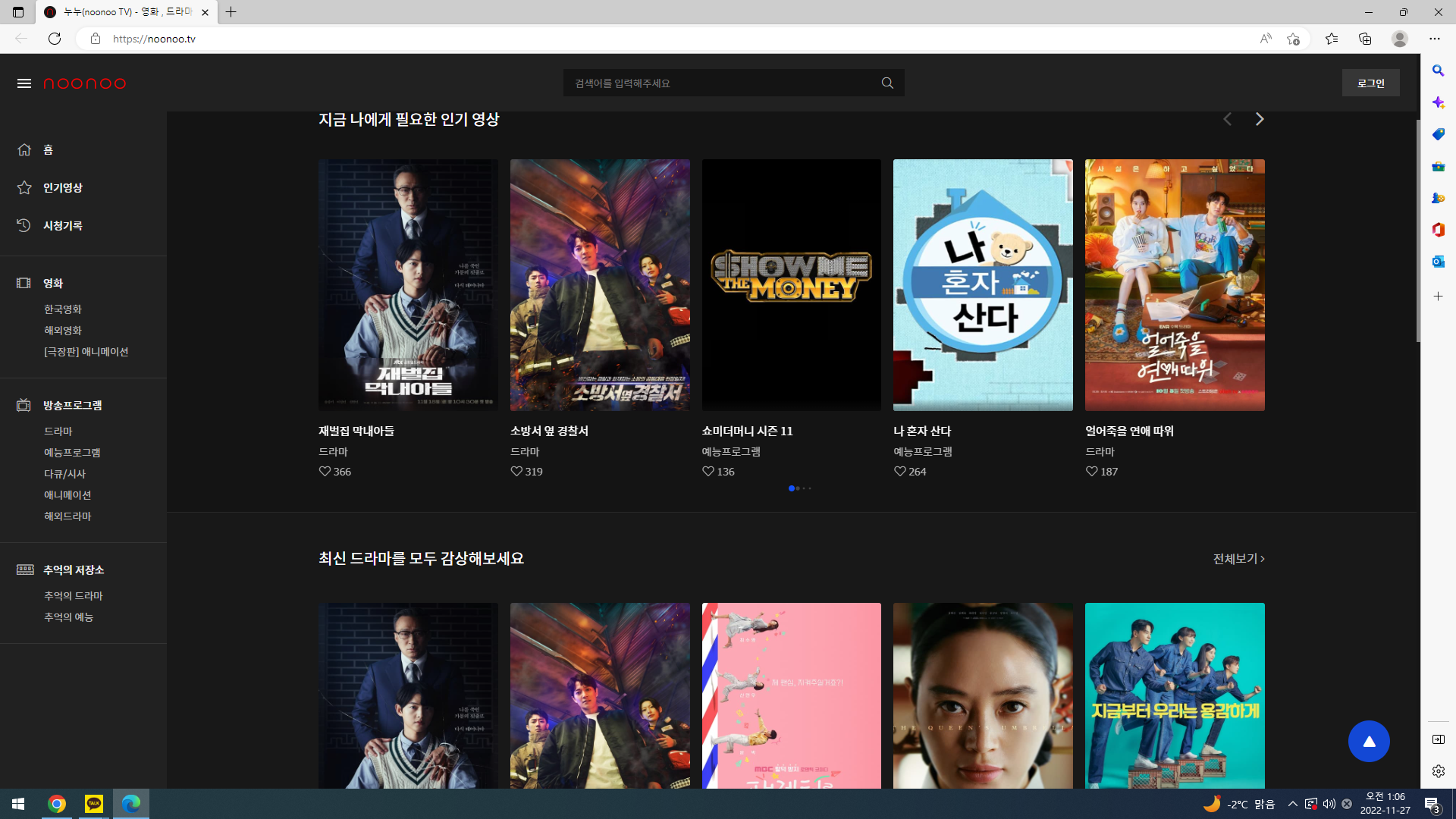Open the browser profile avatar

pyautogui.click(x=1400, y=39)
